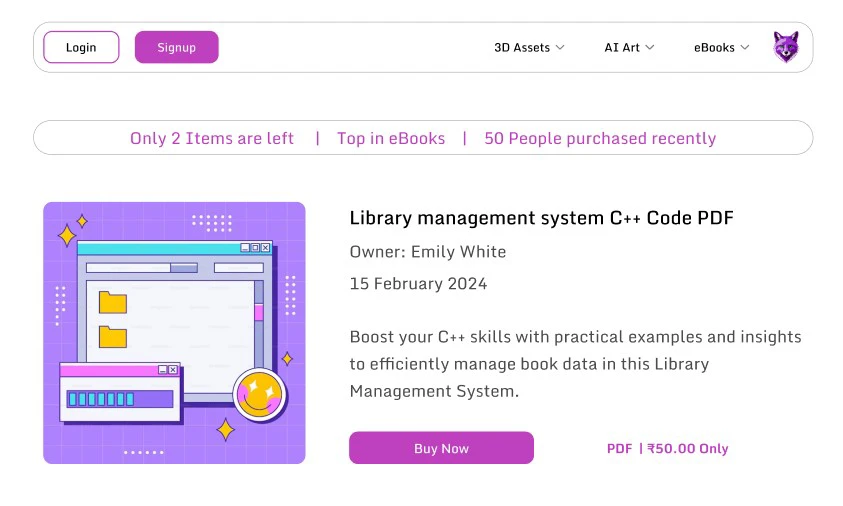Click the smiley face emoji in the illustration
Screen dimensions: 843x506
pos(259,395)
